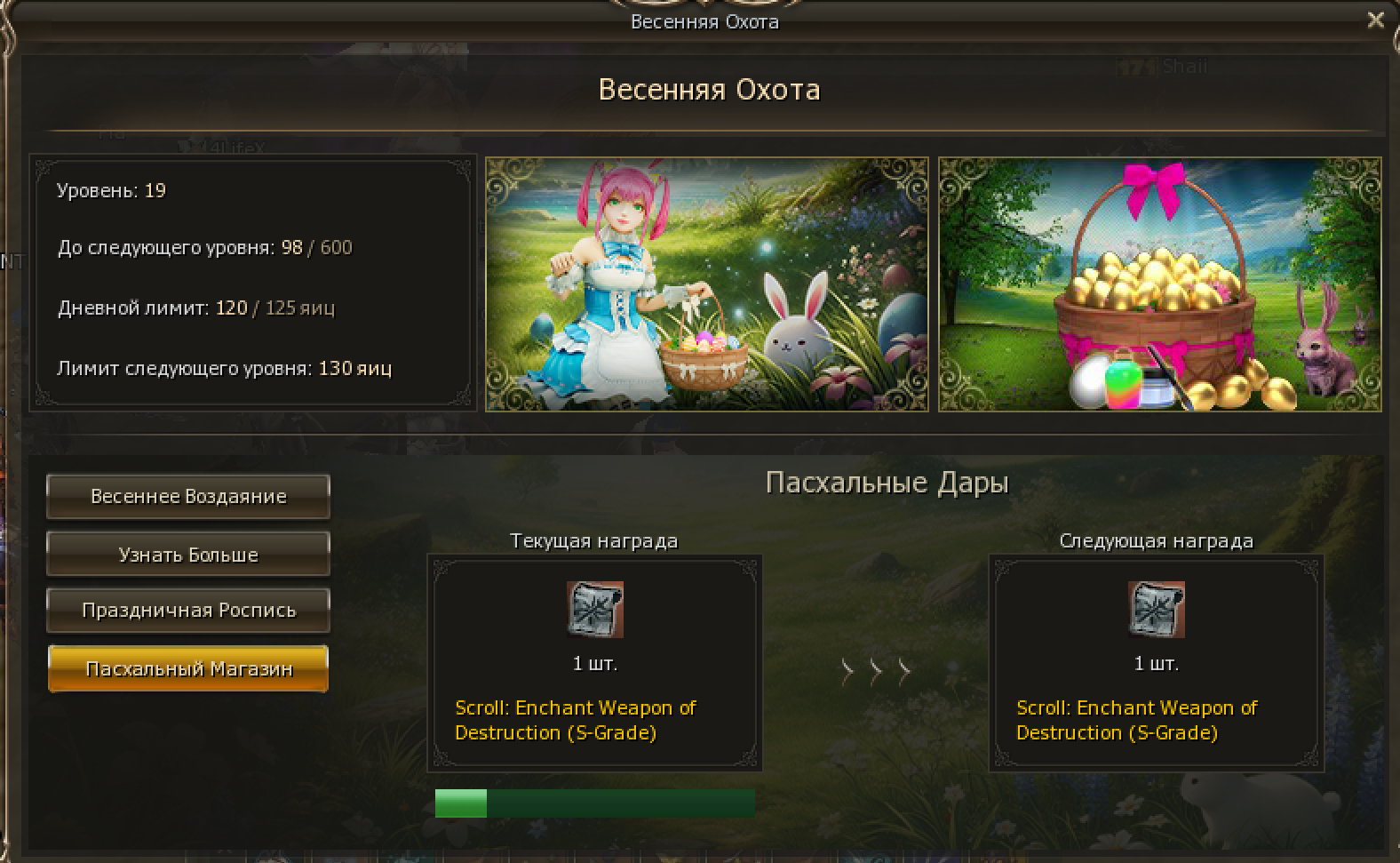Image resolution: width=1400 pixels, height=863 pixels.
Task: Click the next reward scroll icon
Action: tap(1156, 610)
